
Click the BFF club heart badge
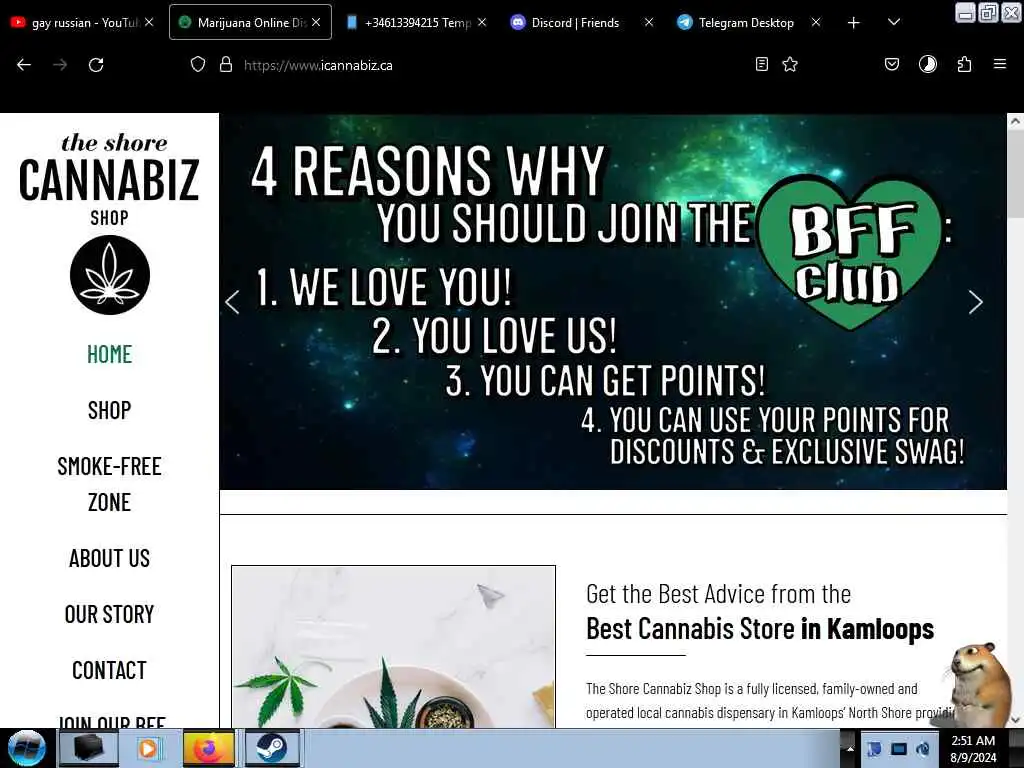click(x=849, y=253)
